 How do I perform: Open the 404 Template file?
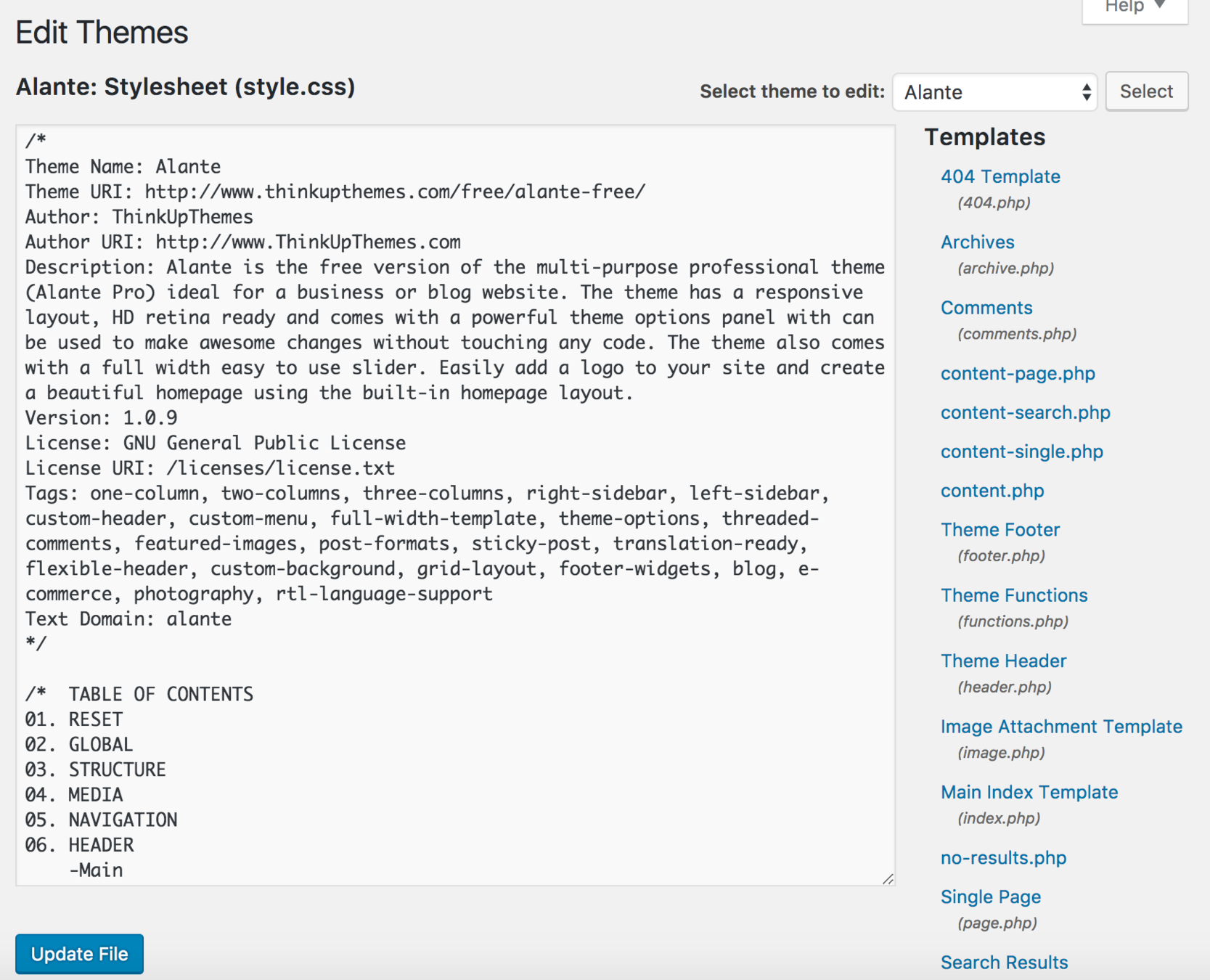(1000, 176)
